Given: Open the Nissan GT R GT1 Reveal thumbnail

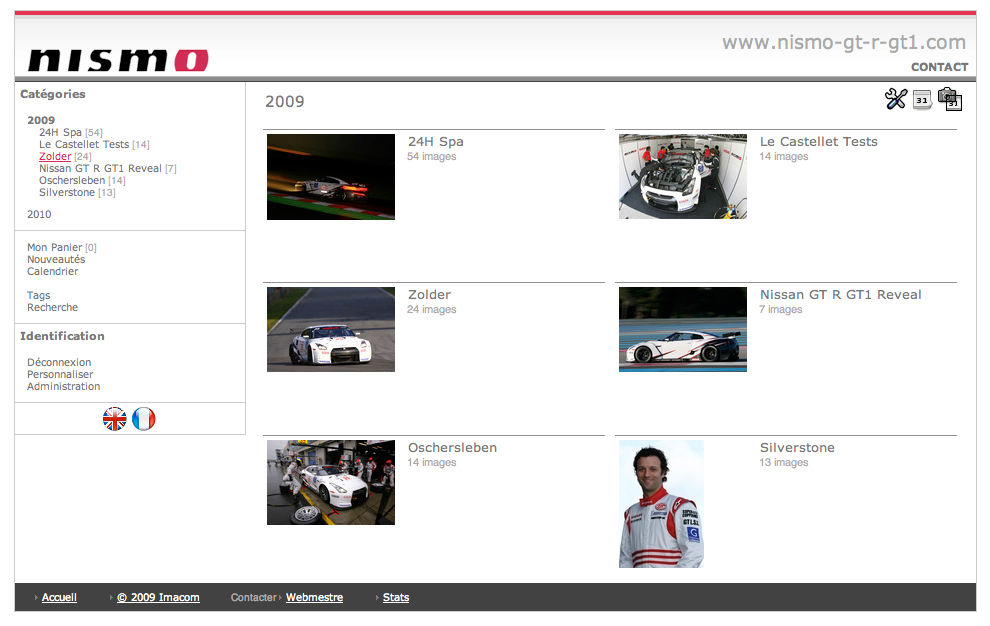Looking at the screenshot, I should (683, 330).
